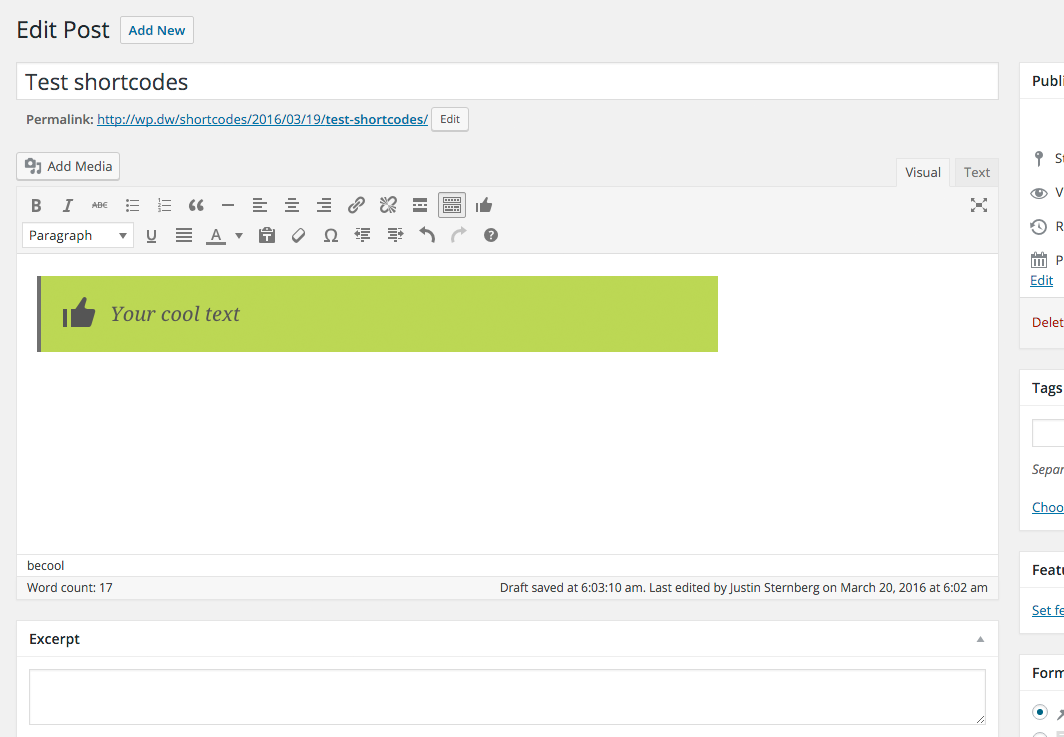Image resolution: width=1064 pixels, height=737 pixels.
Task: Toggle italic formatting
Action: (x=67, y=205)
